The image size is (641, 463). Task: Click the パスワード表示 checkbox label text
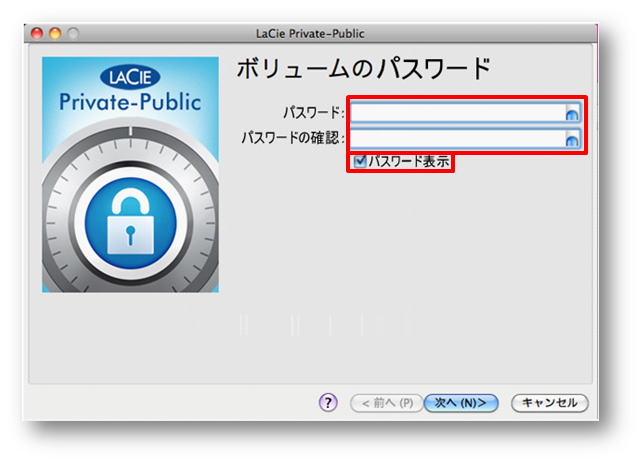(409, 161)
